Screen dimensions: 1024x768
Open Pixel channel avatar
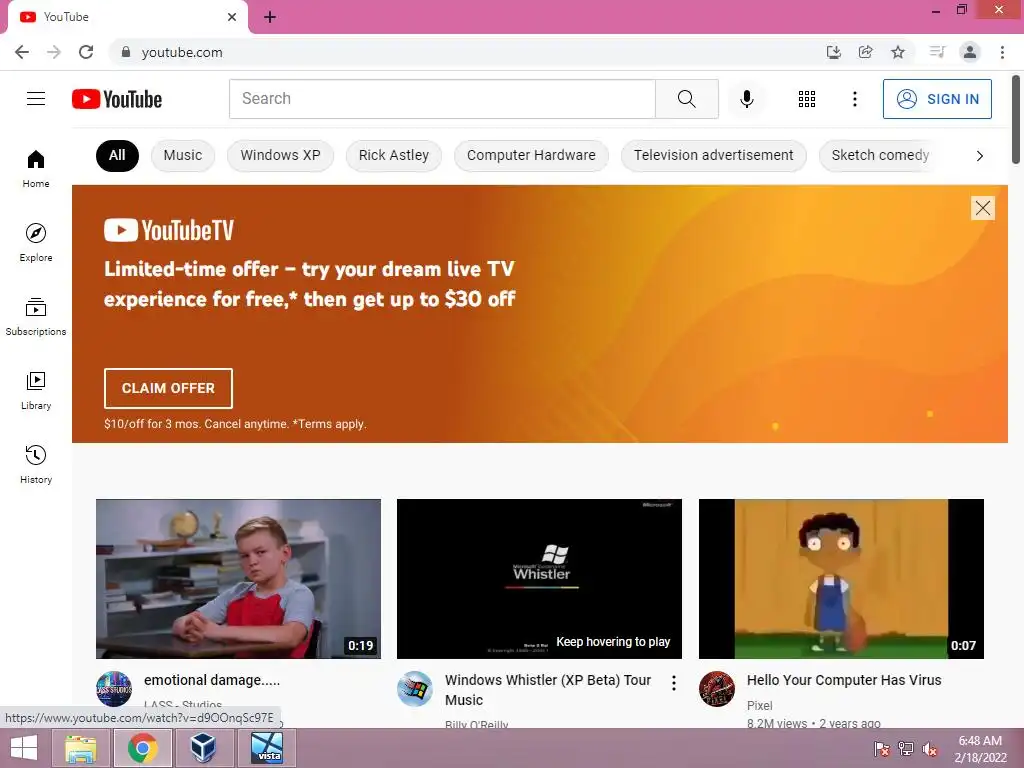pos(716,689)
